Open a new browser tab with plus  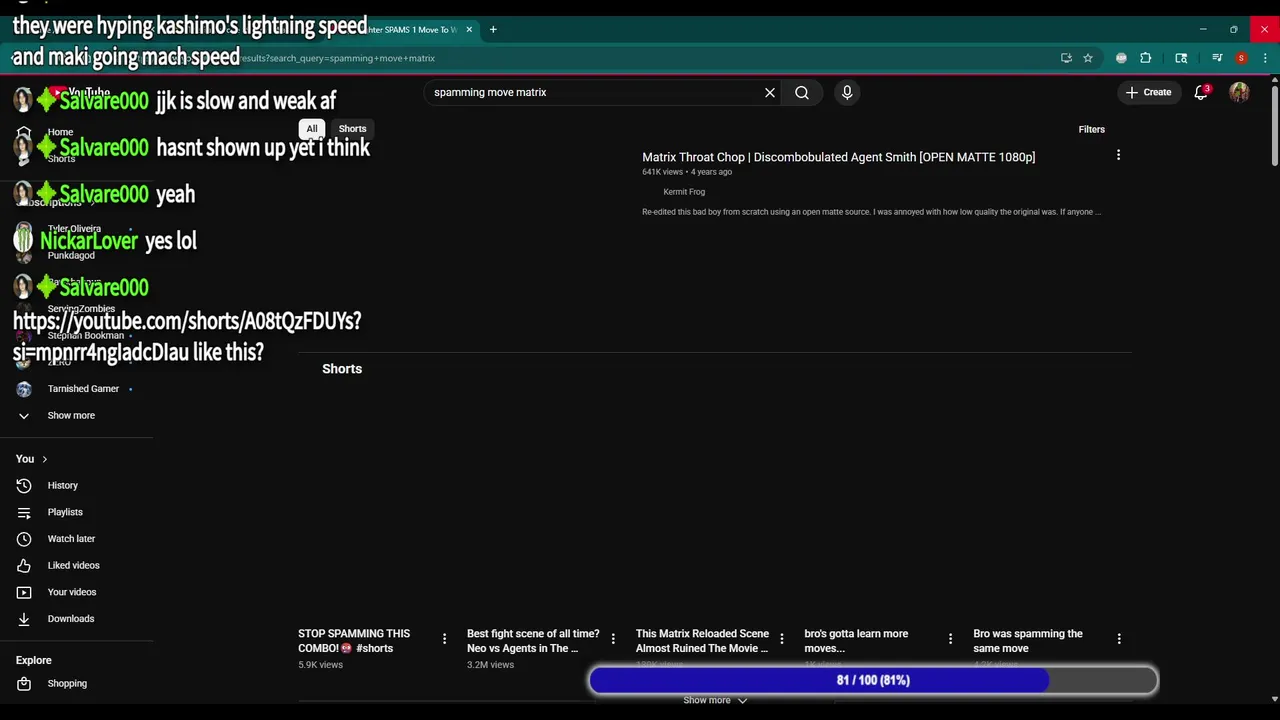[493, 29]
